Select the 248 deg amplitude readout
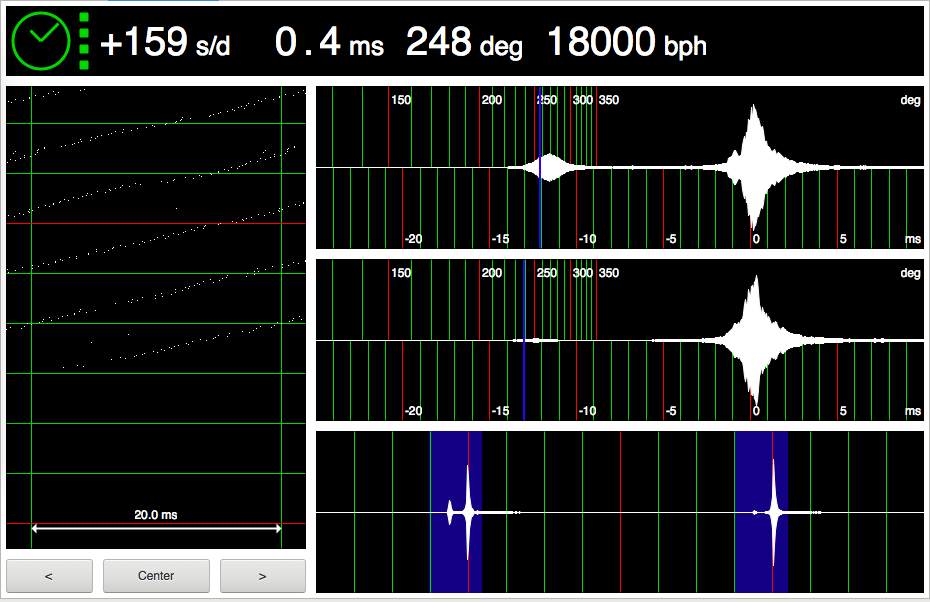 click(463, 42)
